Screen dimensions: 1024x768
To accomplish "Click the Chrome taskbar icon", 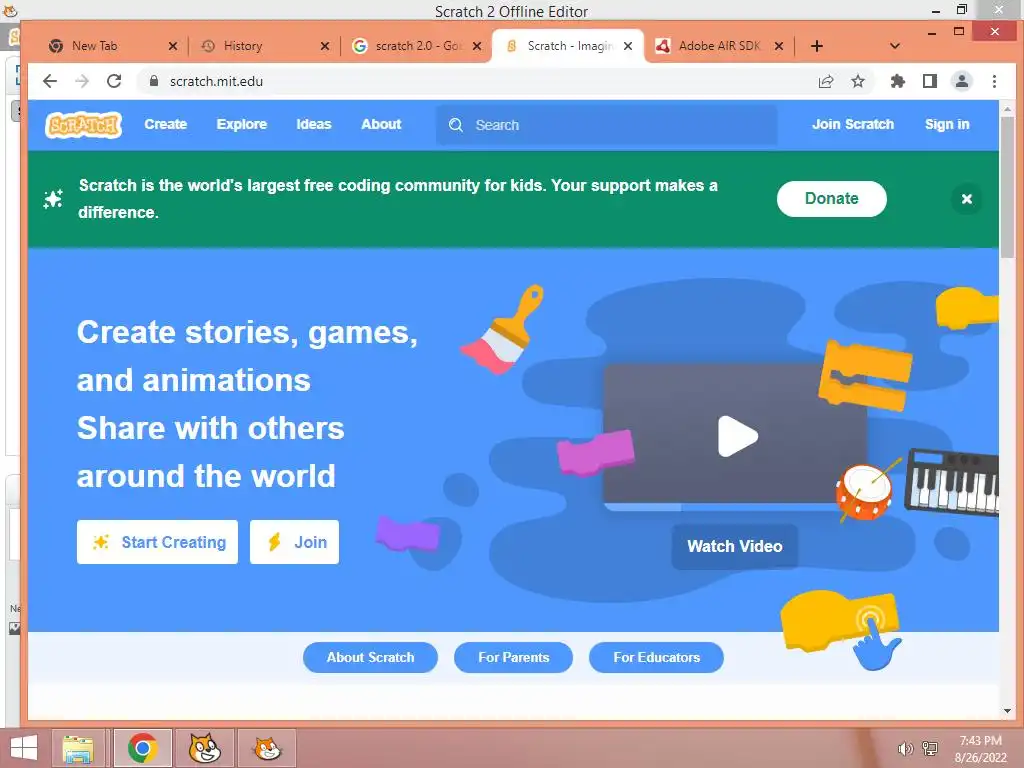I will (142, 748).
